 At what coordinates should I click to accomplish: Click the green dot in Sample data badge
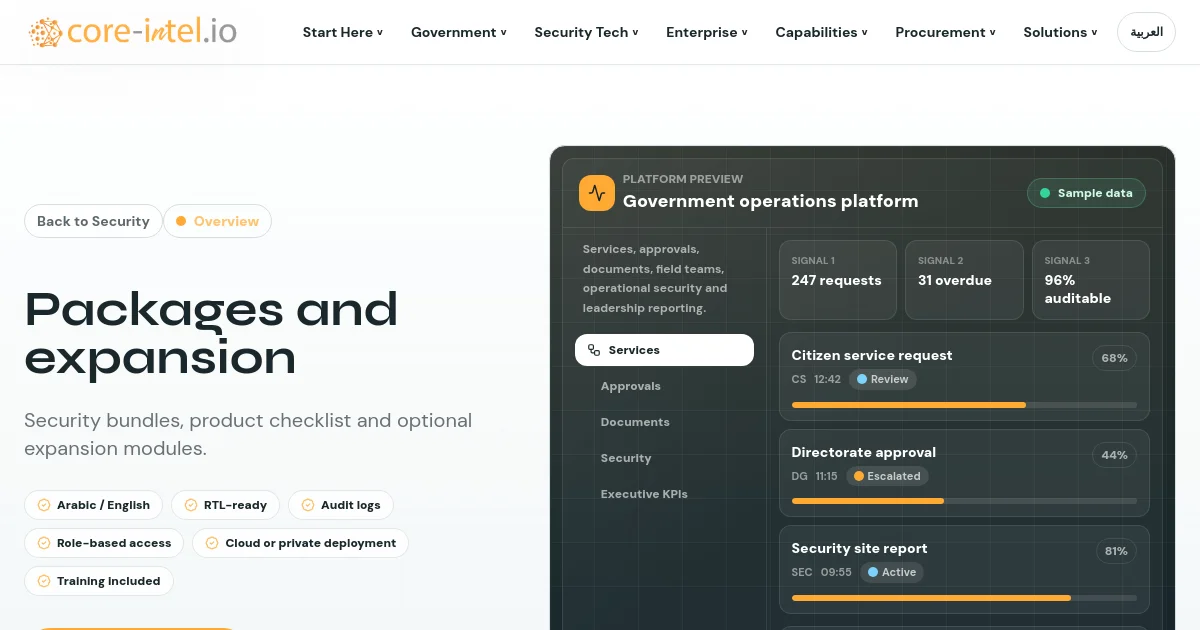(1045, 193)
